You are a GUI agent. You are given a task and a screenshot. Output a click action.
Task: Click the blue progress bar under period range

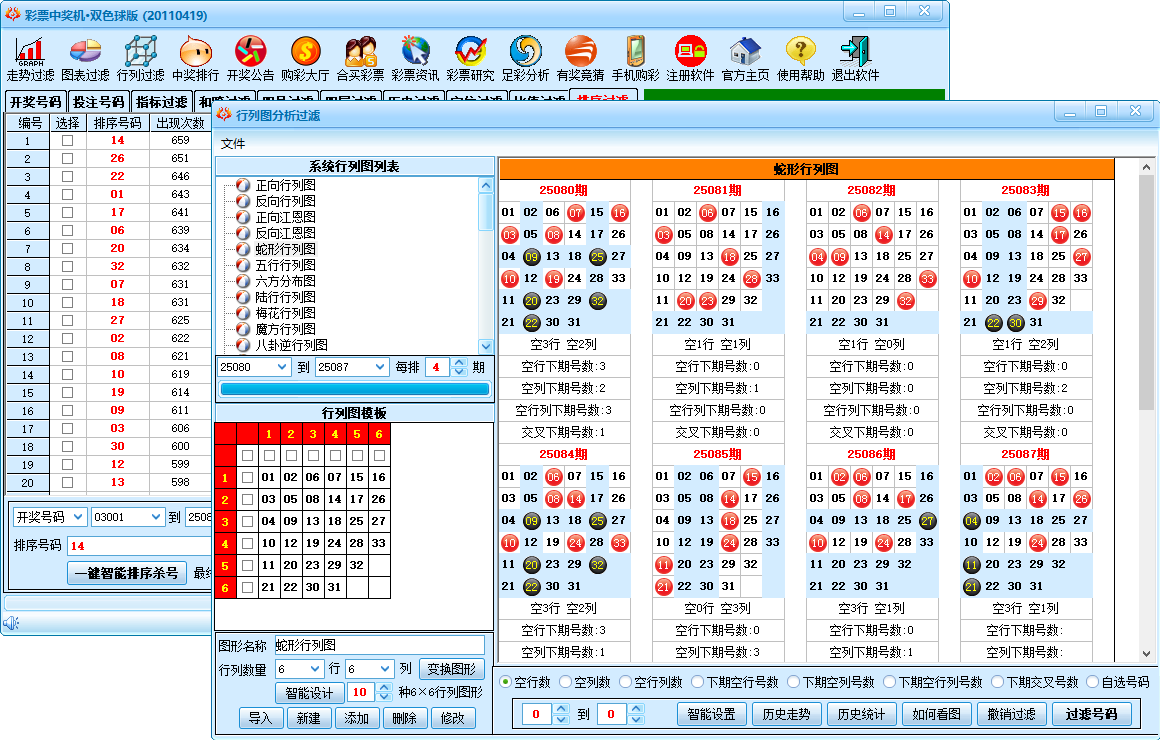[x=354, y=389]
